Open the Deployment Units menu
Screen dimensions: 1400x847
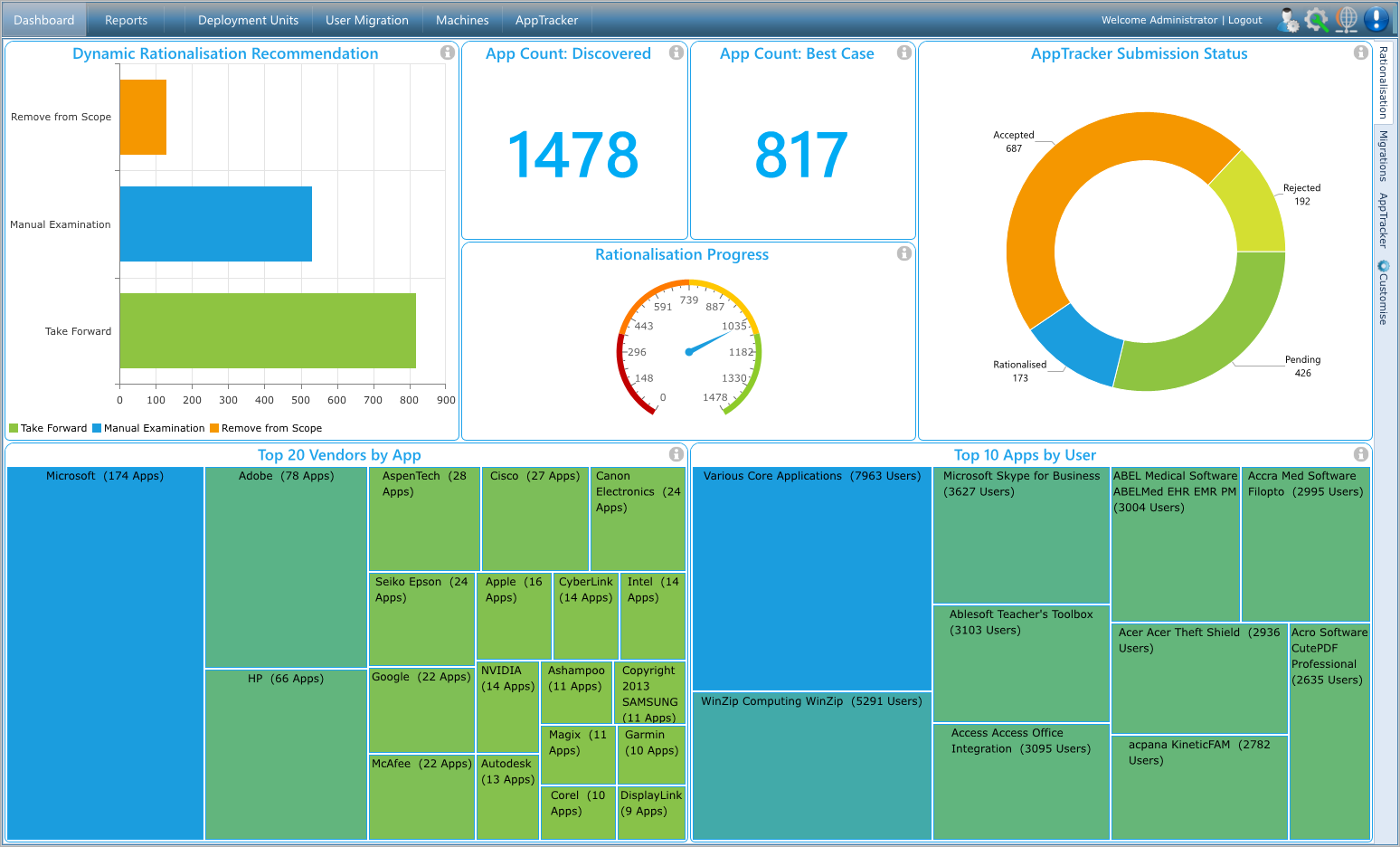[248, 20]
